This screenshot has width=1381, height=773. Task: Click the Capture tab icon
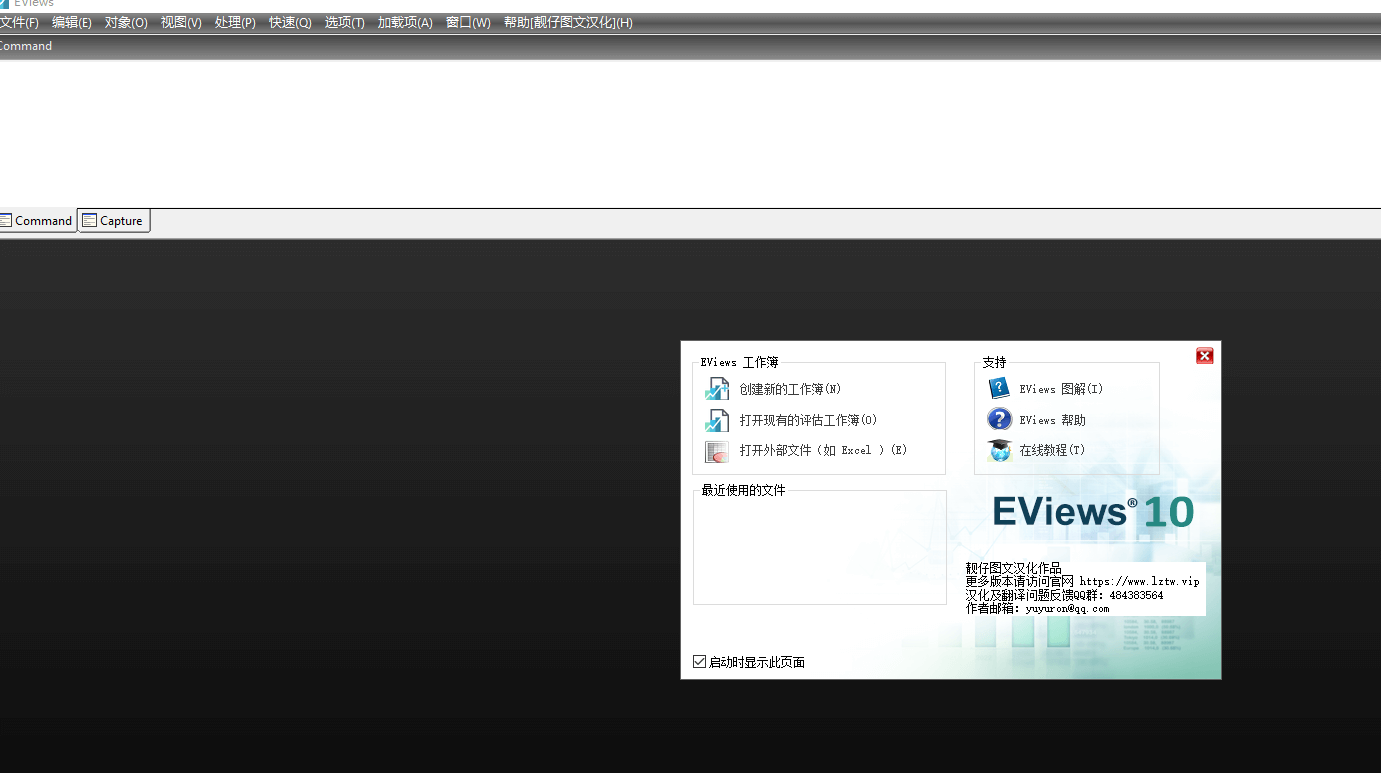coord(89,220)
